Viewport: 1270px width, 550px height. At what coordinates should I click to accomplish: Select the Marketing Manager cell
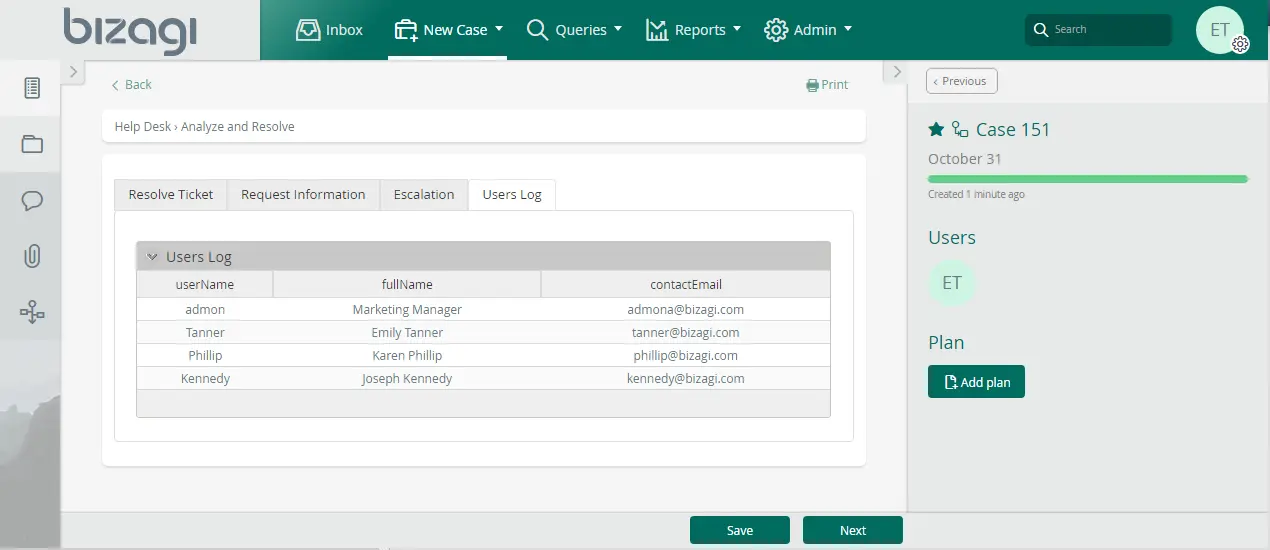pos(407,310)
